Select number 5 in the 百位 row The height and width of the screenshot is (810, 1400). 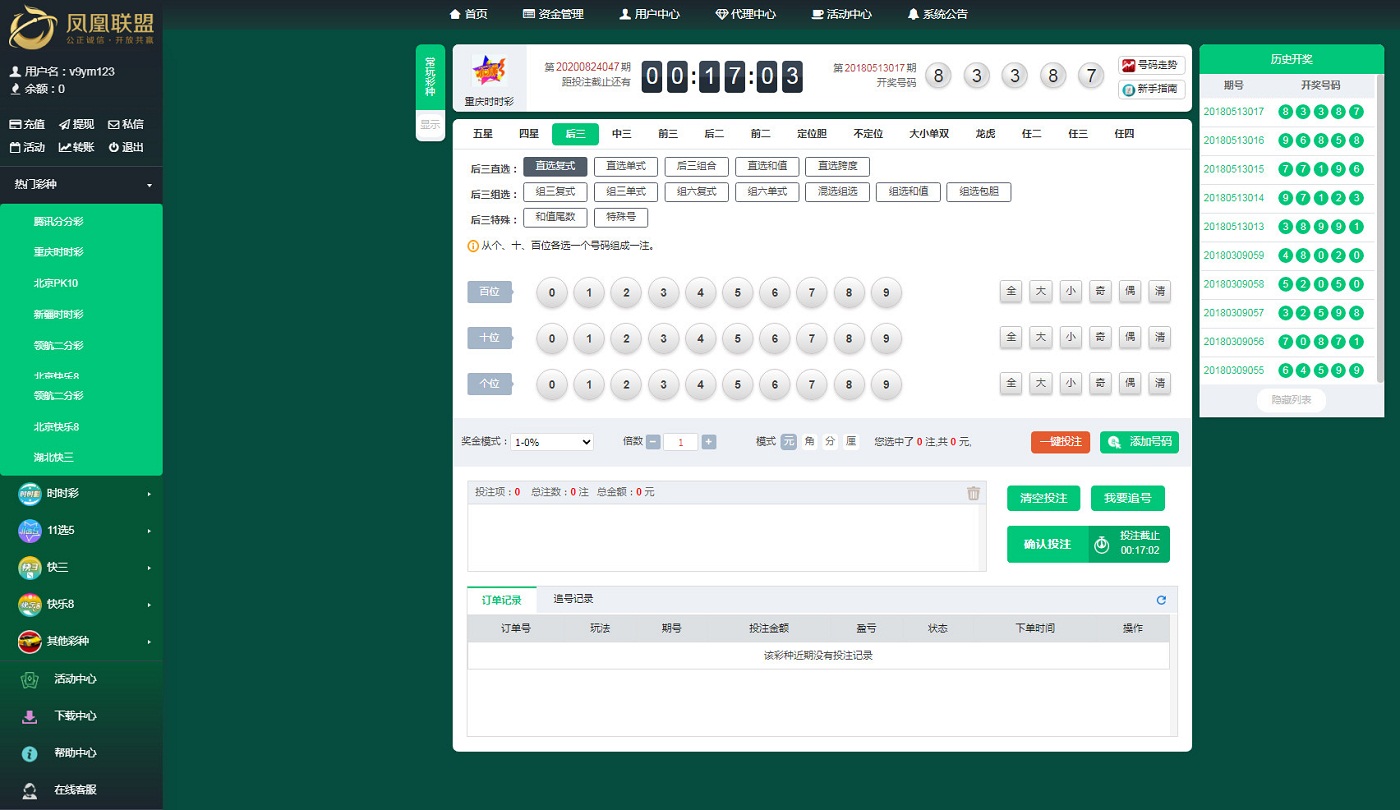[x=737, y=293]
